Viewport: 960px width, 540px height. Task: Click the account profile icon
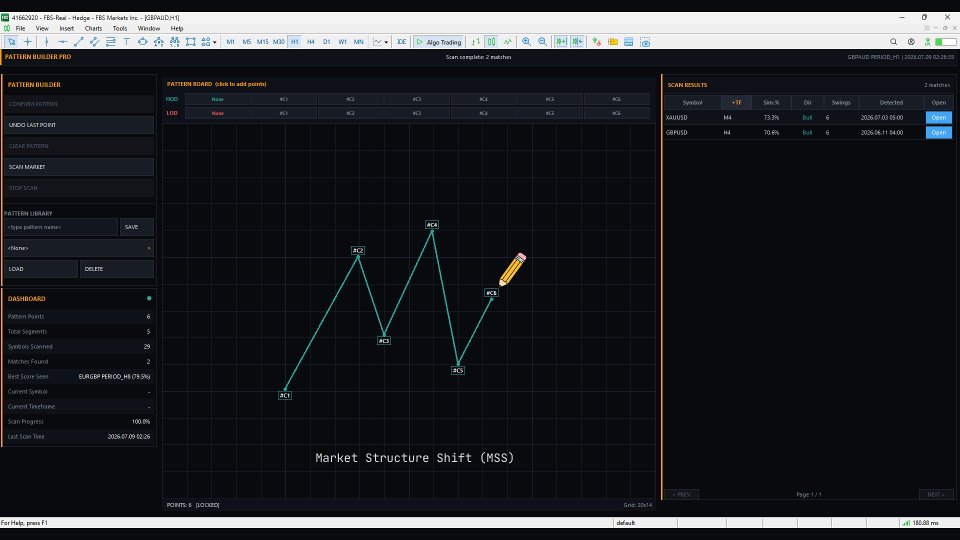click(911, 42)
